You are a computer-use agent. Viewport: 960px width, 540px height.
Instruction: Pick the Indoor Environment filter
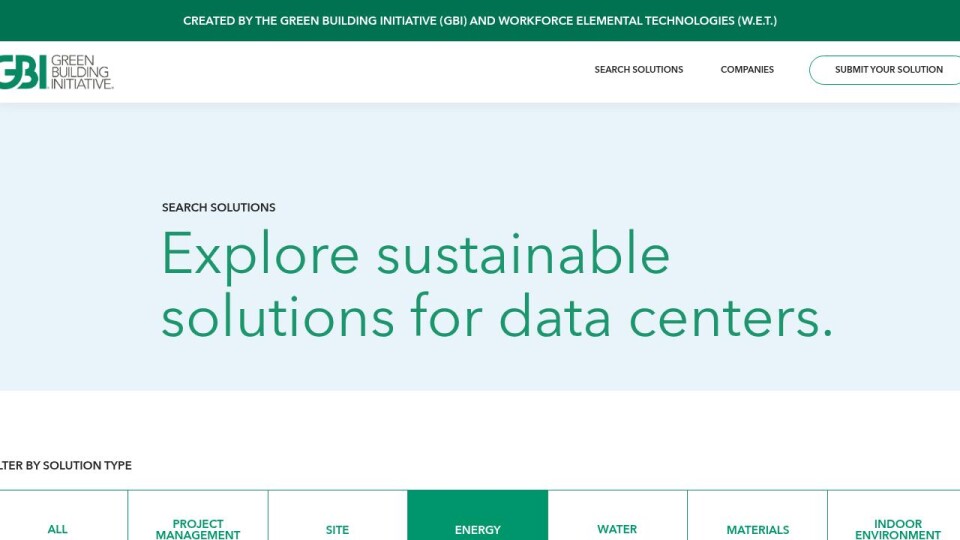[x=897, y=528]
